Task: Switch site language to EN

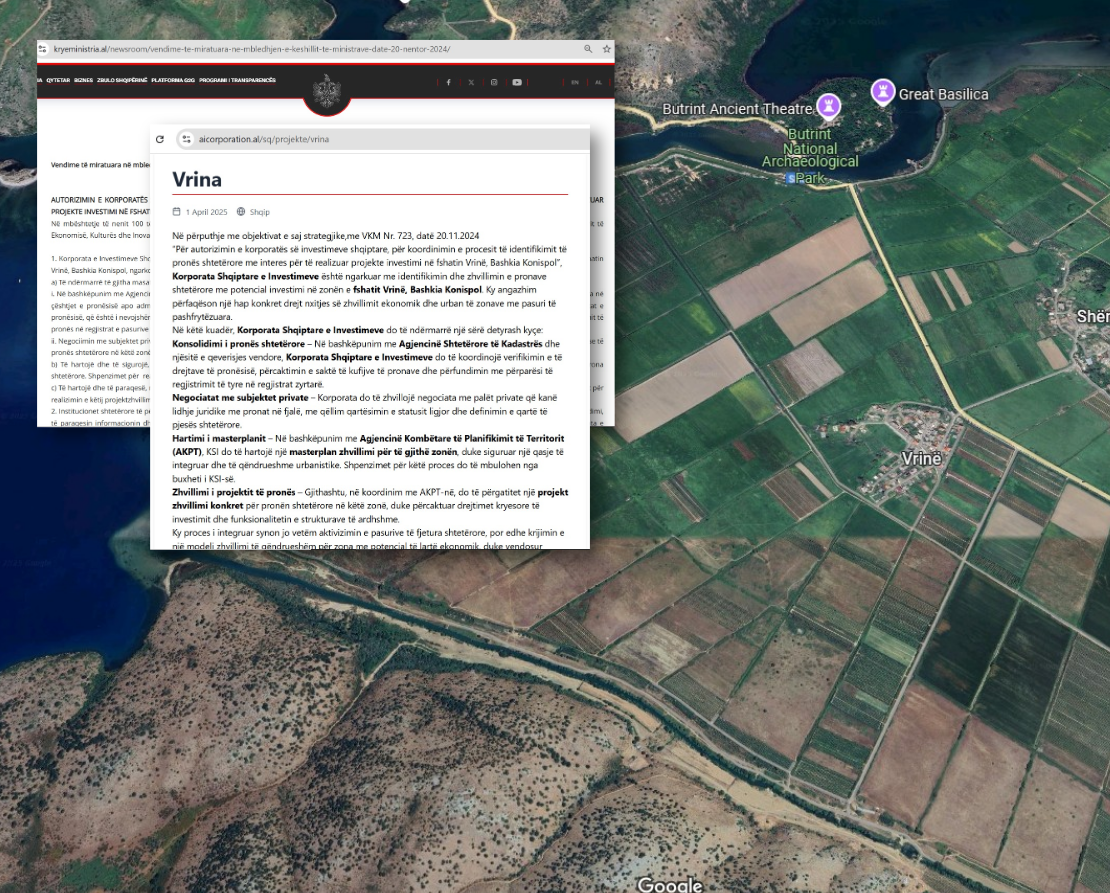Action: 575,82
